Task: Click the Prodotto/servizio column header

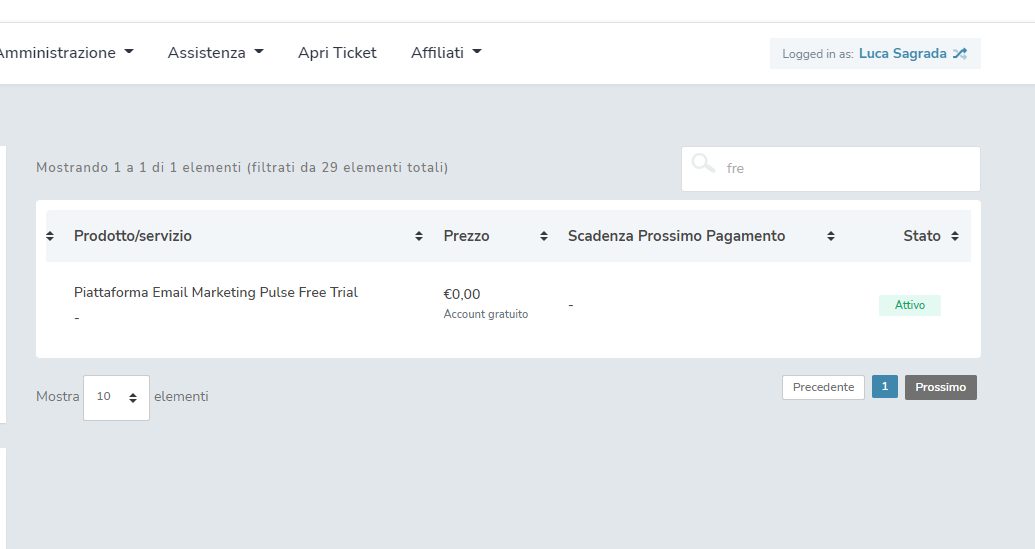Action: (133, 236)
